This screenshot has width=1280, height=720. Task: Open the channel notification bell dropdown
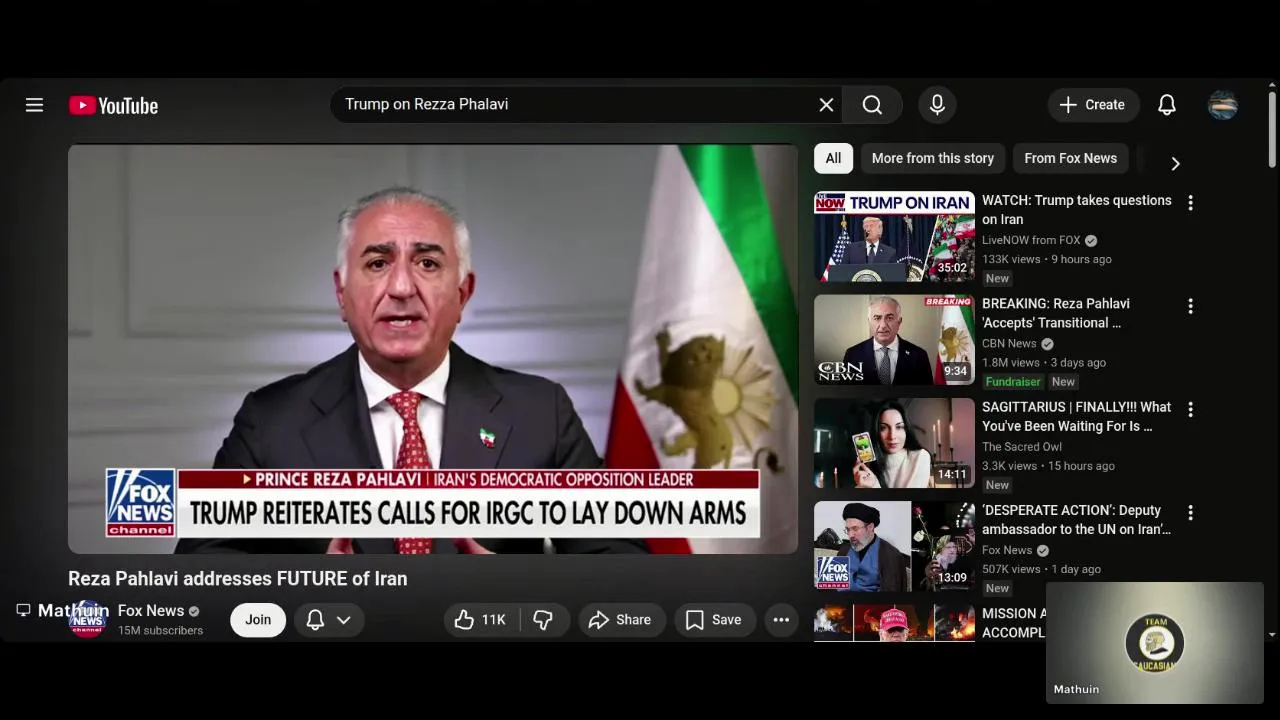click(x=328, y=620)
